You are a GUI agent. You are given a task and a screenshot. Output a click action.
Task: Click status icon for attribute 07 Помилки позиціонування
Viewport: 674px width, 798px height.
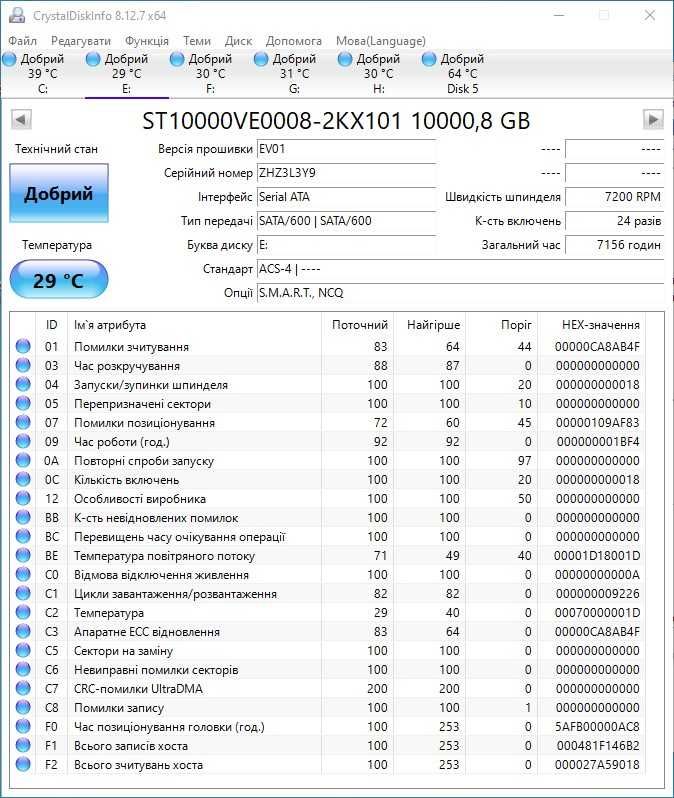click(x=23, y=422)
